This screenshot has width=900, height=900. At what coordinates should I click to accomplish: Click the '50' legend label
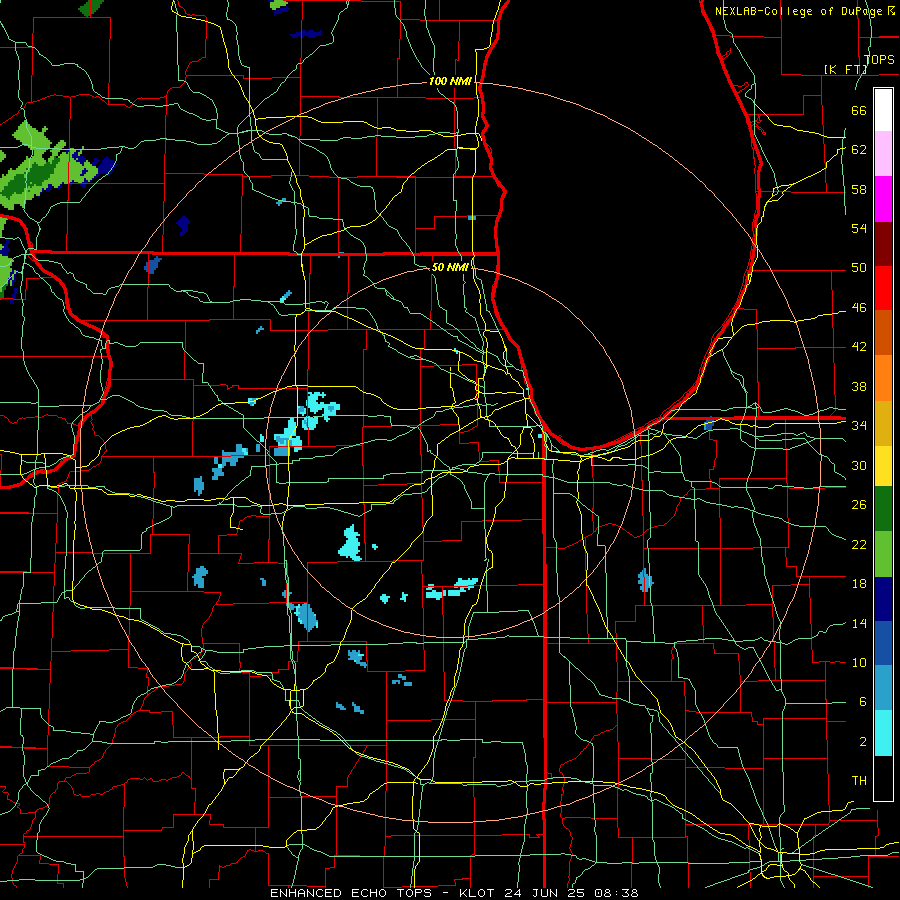point(859,268)
